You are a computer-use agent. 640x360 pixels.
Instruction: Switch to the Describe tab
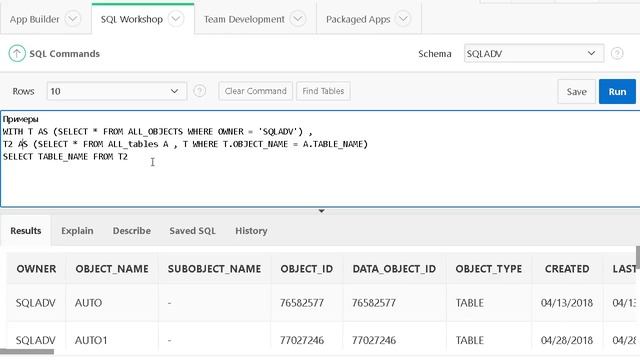point(131,231)
